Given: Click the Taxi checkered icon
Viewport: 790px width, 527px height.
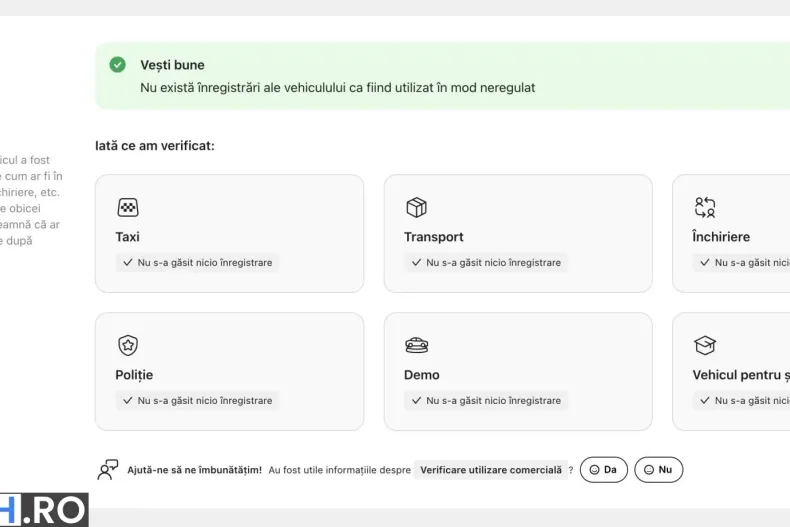Looking at the screenshot, I should pos(127,207).
